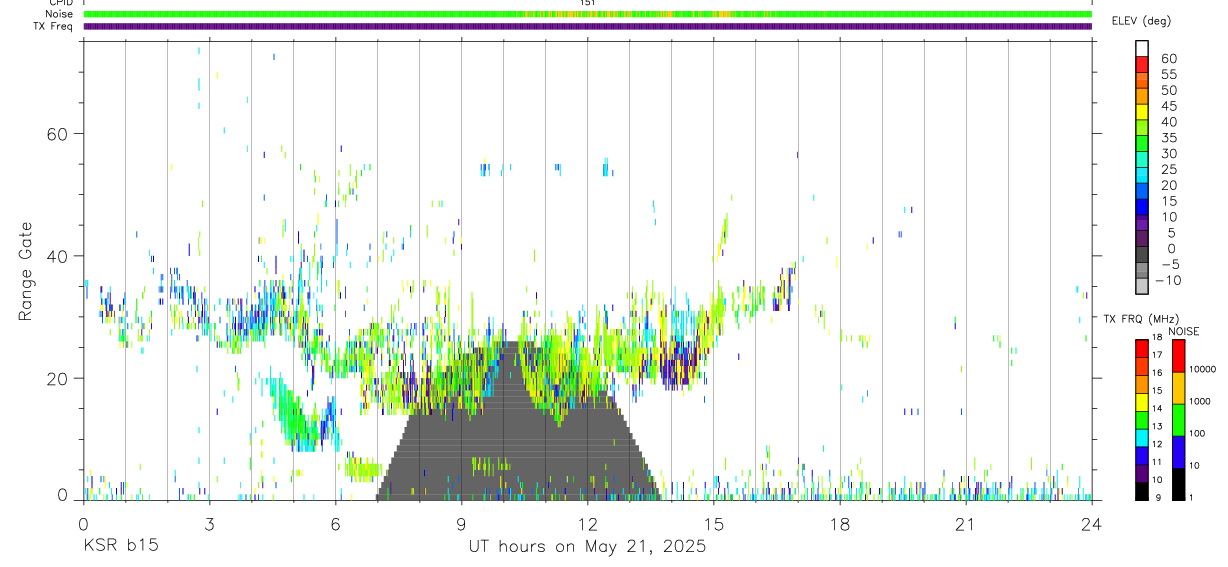Click the orange segment of NOISE color bar

tap(1178, 388)
